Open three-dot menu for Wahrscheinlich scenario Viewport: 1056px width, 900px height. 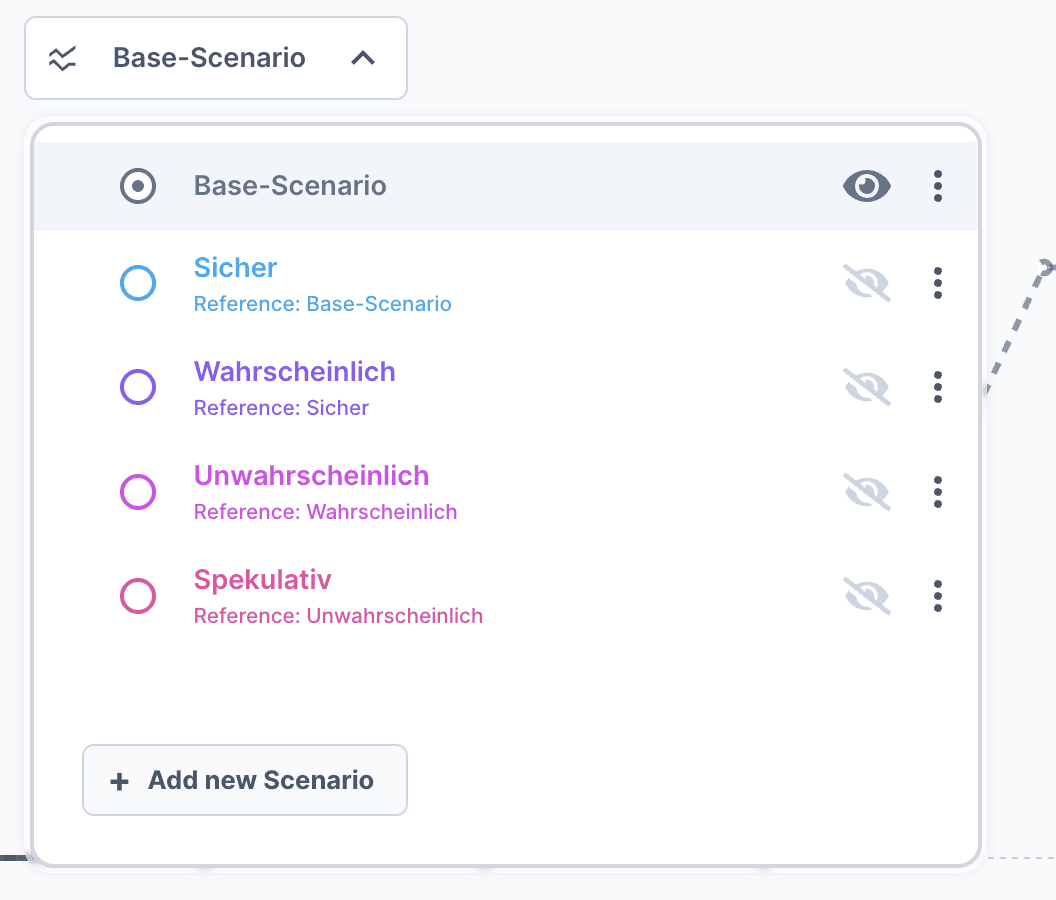(x=937, y=387)
